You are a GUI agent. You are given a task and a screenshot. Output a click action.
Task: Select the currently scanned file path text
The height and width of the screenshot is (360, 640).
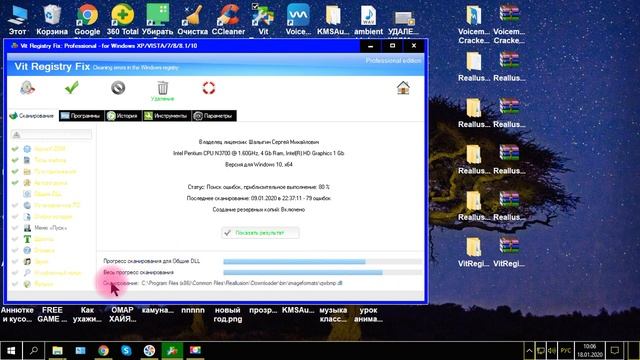coord(242,283)
